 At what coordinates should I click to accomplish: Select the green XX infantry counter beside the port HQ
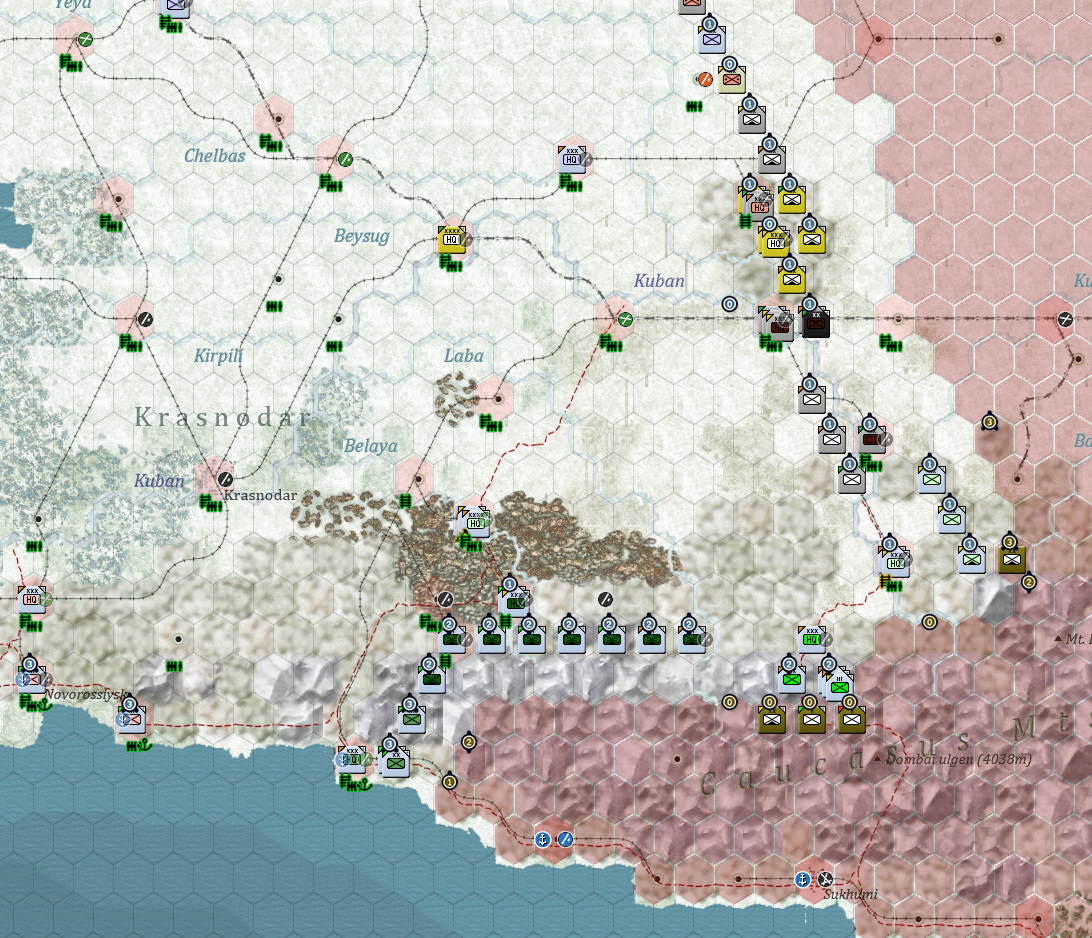(396, 762)
